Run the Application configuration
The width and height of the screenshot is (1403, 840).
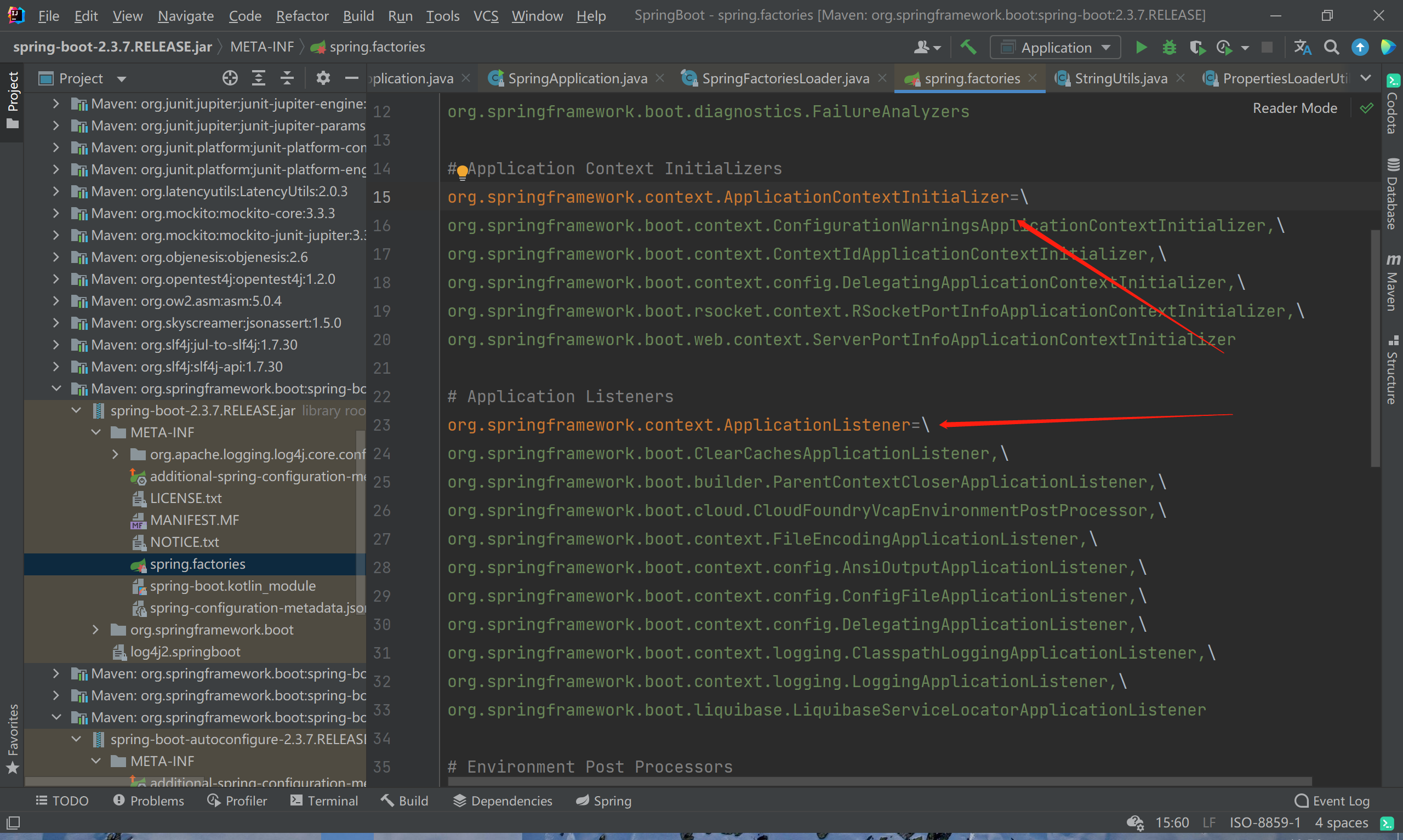tap(1141, 48)
